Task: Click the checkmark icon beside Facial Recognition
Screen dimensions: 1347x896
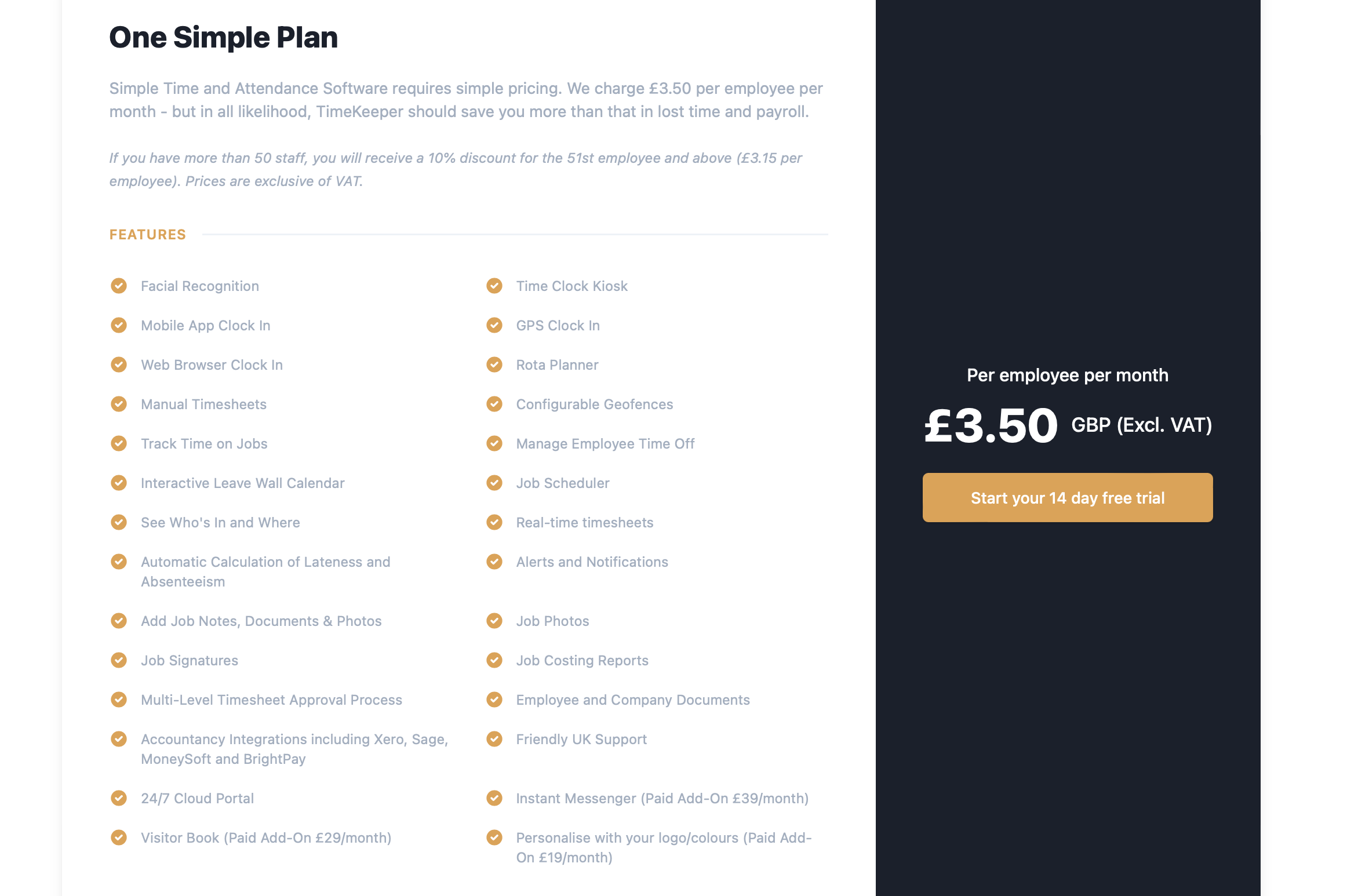Action: (119, 286)
